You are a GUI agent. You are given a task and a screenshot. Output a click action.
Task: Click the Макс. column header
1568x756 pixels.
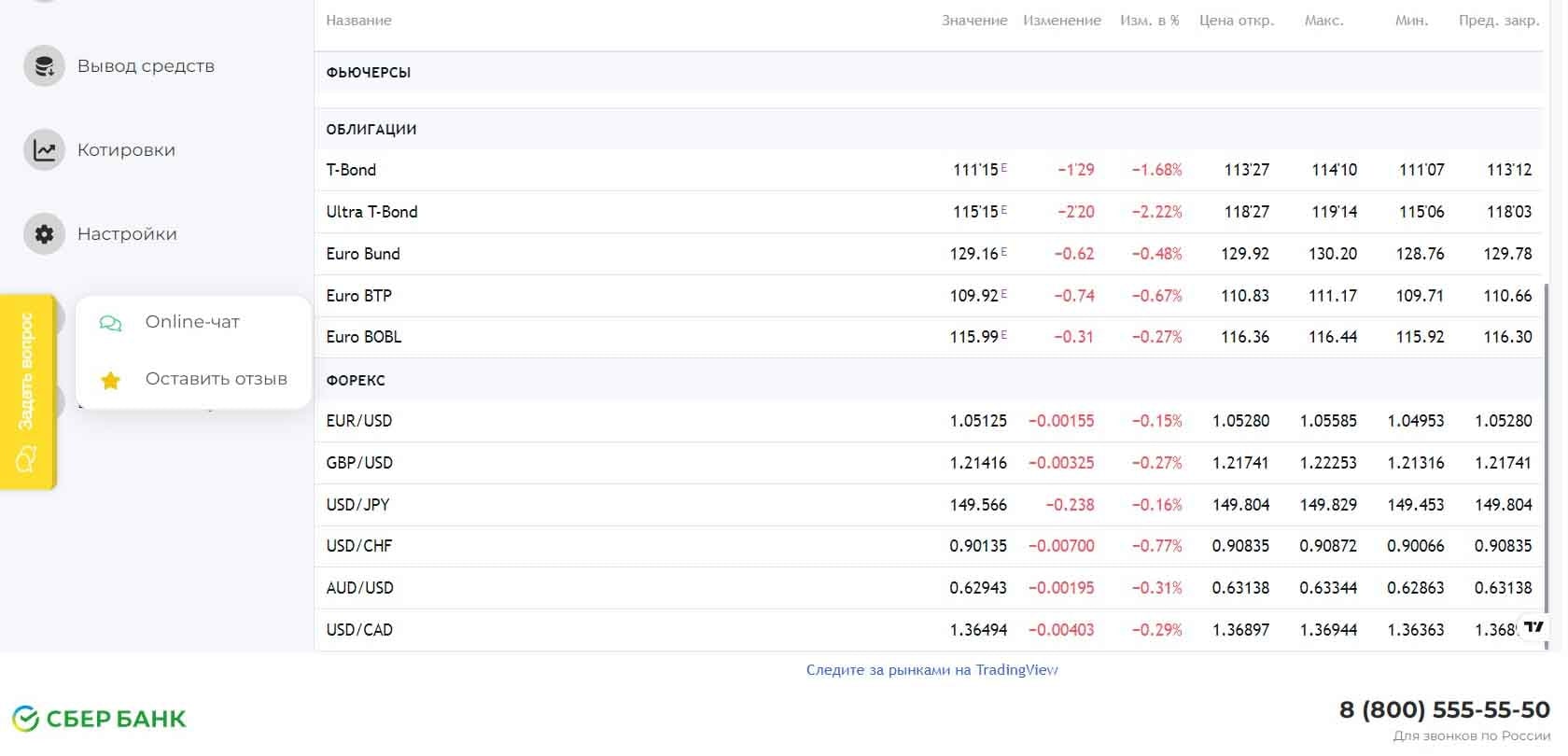(x=1324, y=21)
